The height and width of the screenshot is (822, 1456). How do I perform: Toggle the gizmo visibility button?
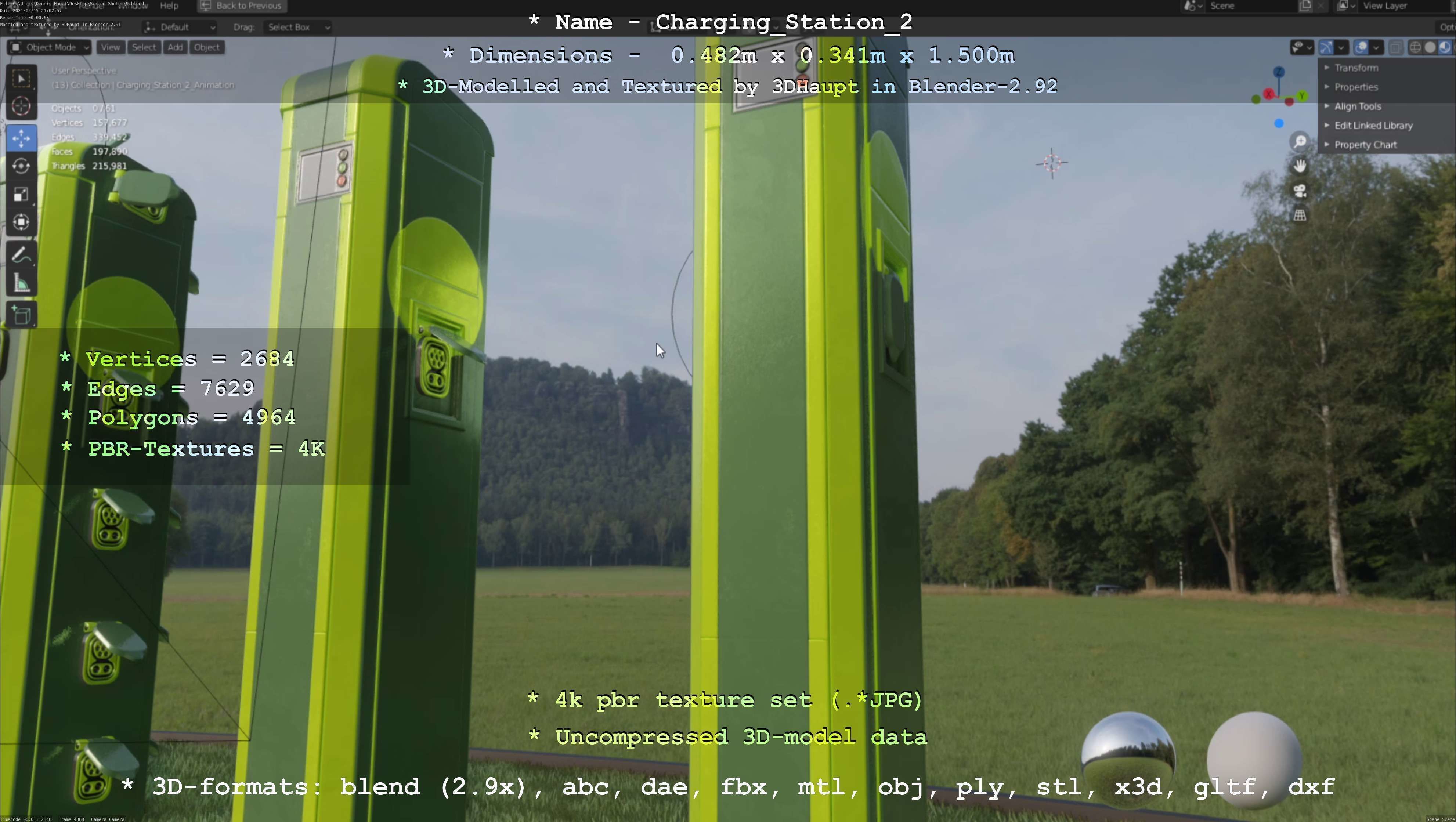click(x=1327, y=47)
